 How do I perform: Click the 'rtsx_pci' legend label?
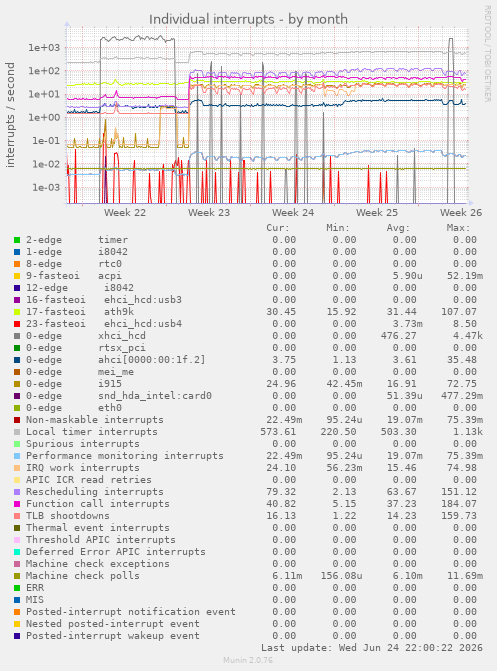[122, 348]
